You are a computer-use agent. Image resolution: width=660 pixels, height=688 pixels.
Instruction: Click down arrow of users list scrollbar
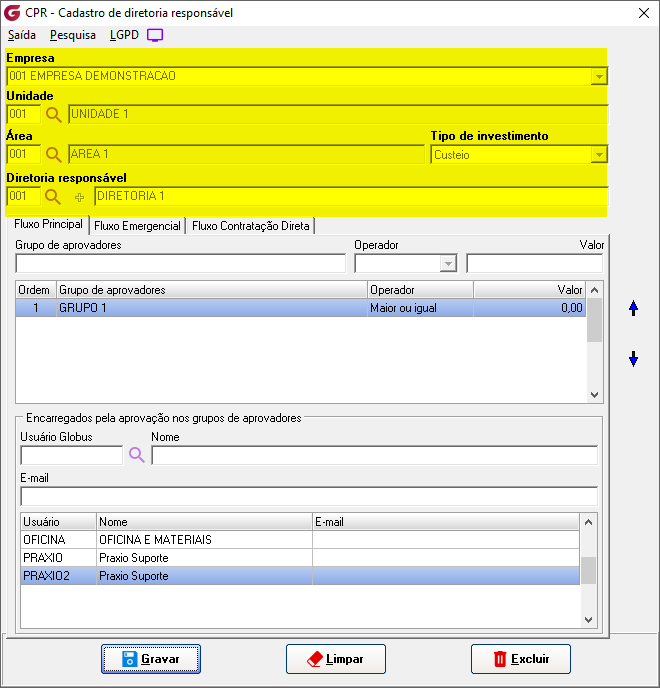[x=588, y=620]
